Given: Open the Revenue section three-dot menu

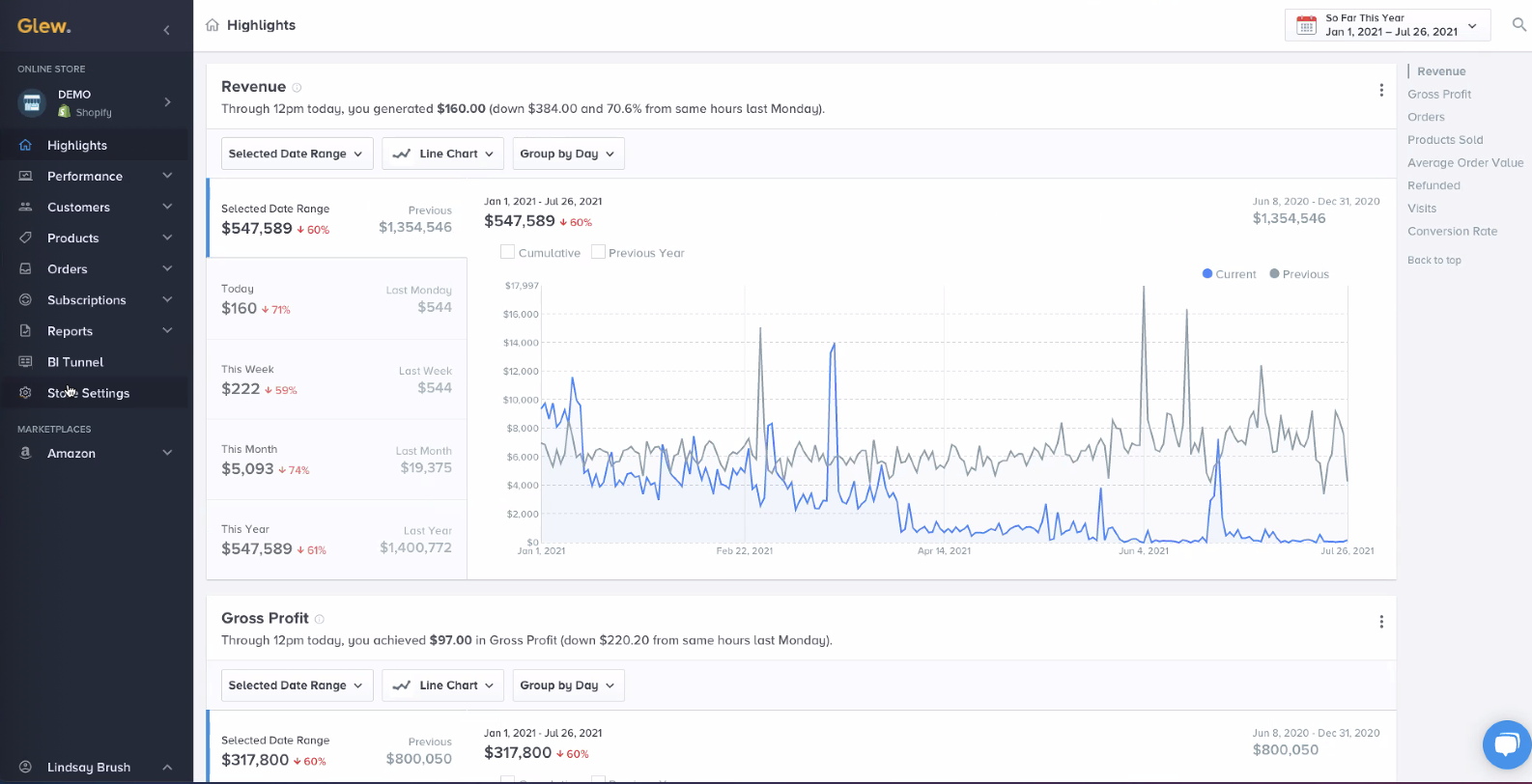Looking at the screenshot, I should [x=1381, y=90].
